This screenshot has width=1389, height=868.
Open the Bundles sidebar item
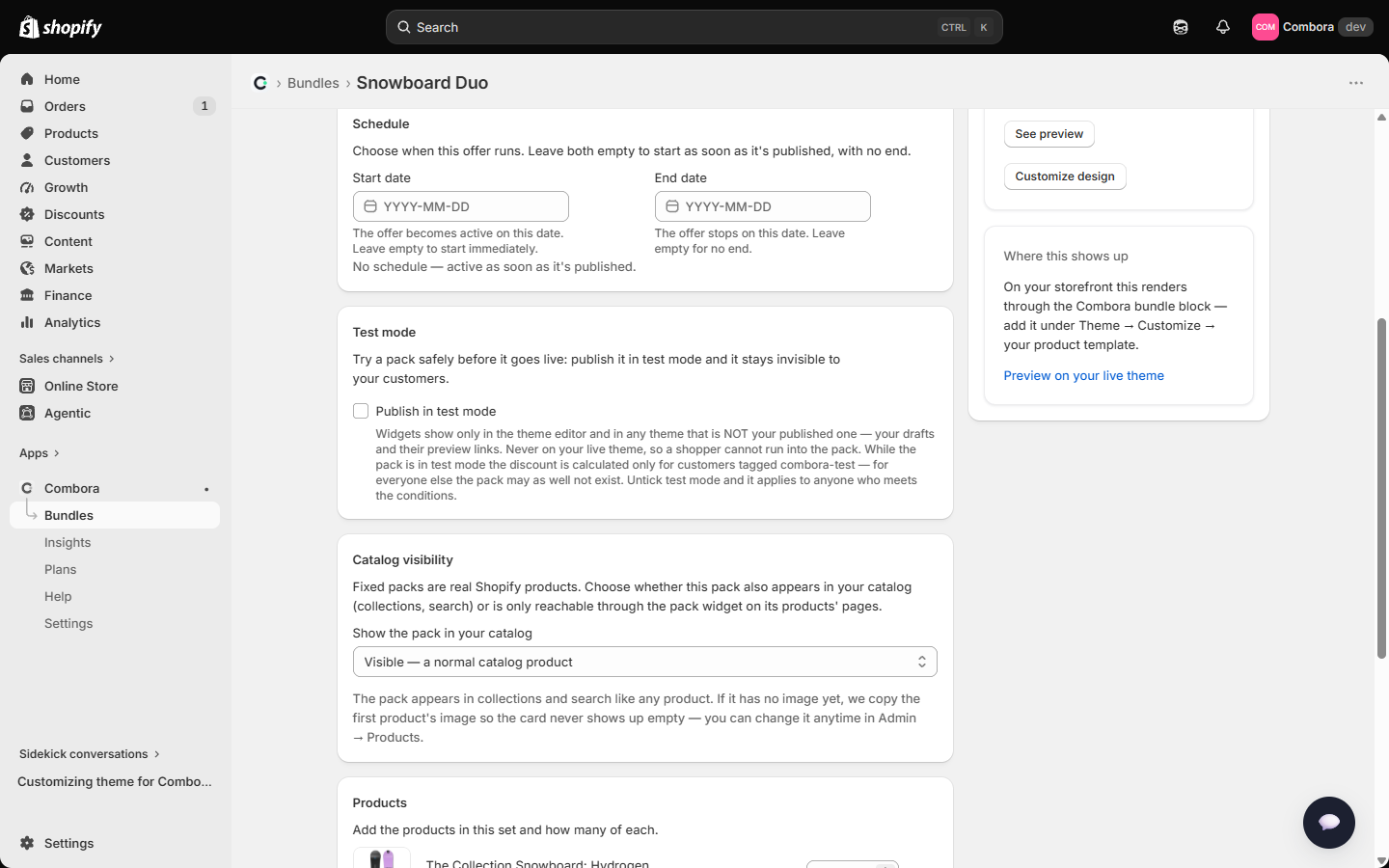115,515
